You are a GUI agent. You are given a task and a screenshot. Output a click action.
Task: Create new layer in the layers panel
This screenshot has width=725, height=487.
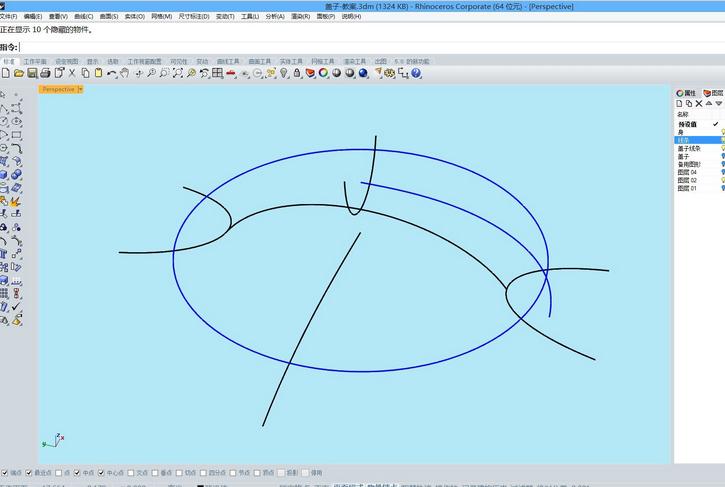[679, 103]
